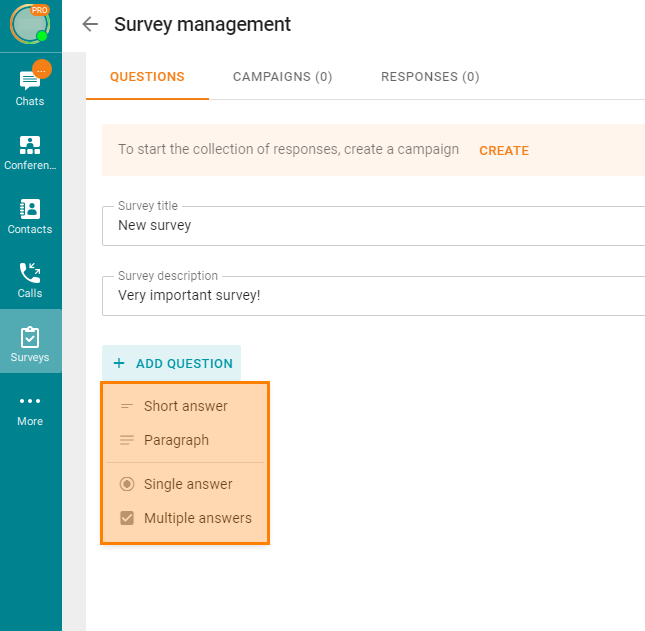
Task: Choose Single answer question type
Action: click(x=185, y=484)
